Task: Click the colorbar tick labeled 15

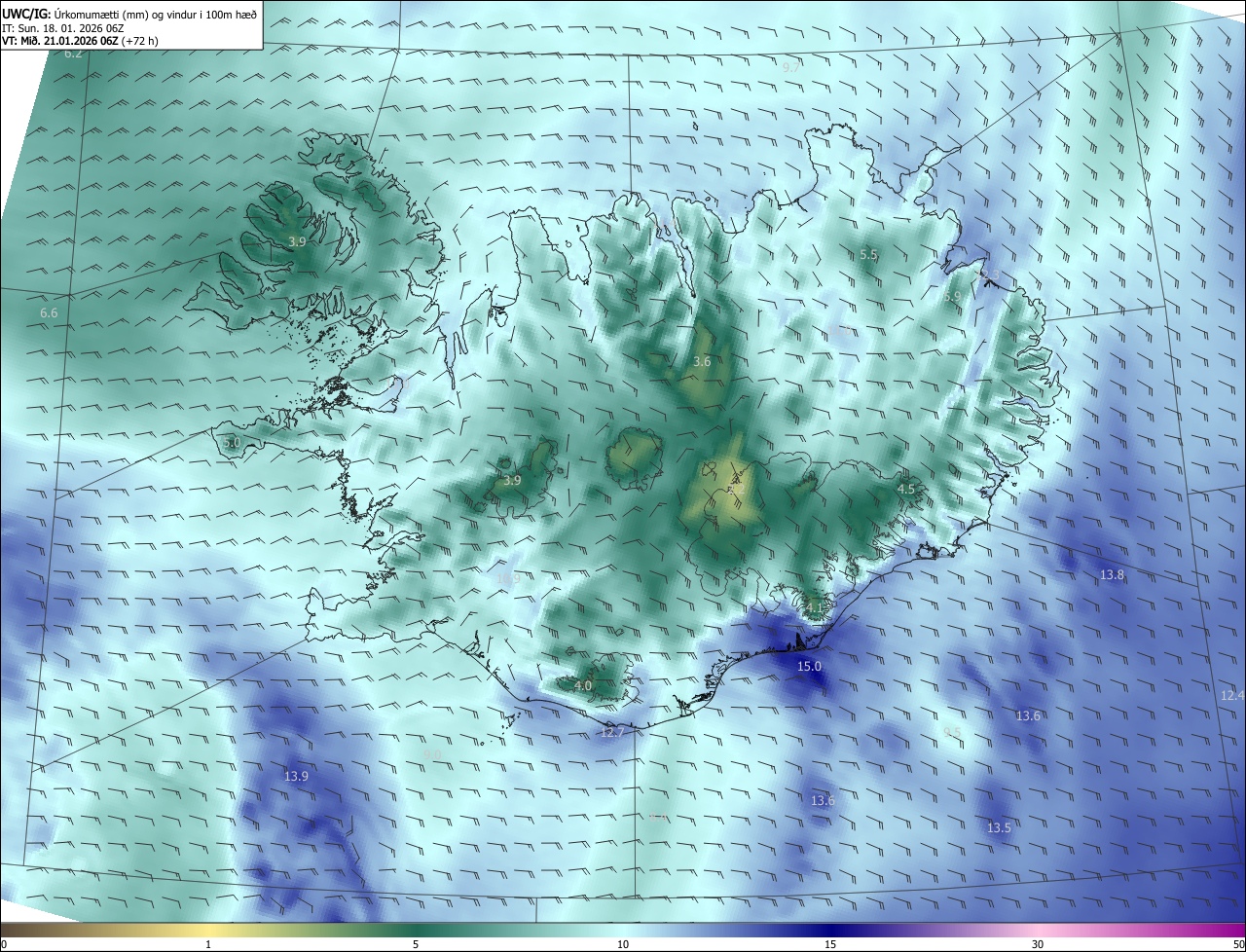Action: (830, 944)
